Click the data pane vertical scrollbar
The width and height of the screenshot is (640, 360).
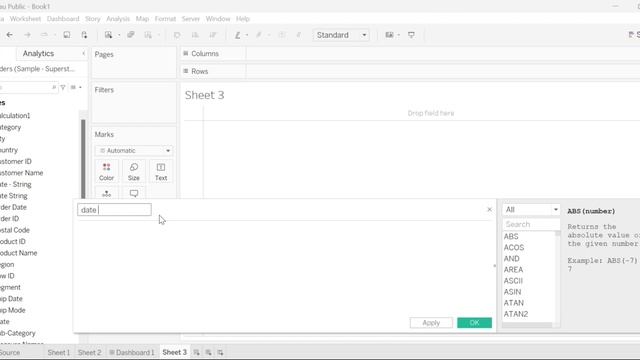coord(83,159)
